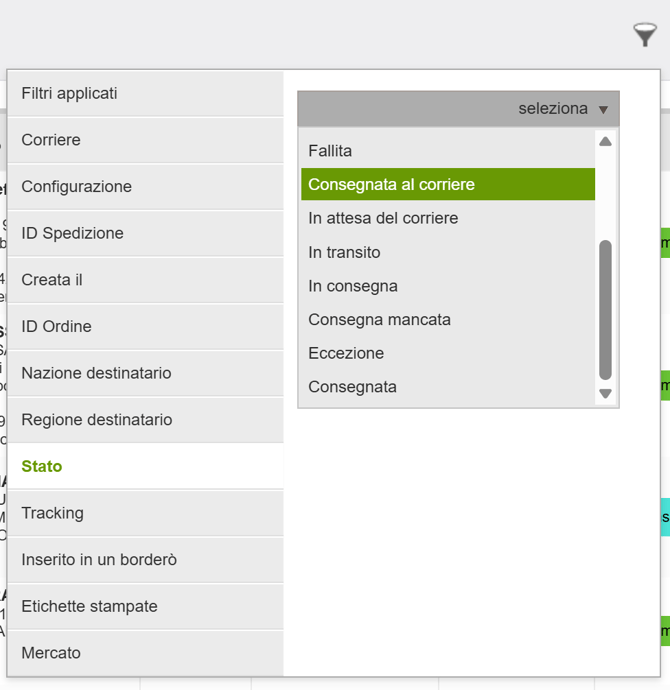Click the status list scrollbar thumb

pyautogui.click(x=605, y=310)
